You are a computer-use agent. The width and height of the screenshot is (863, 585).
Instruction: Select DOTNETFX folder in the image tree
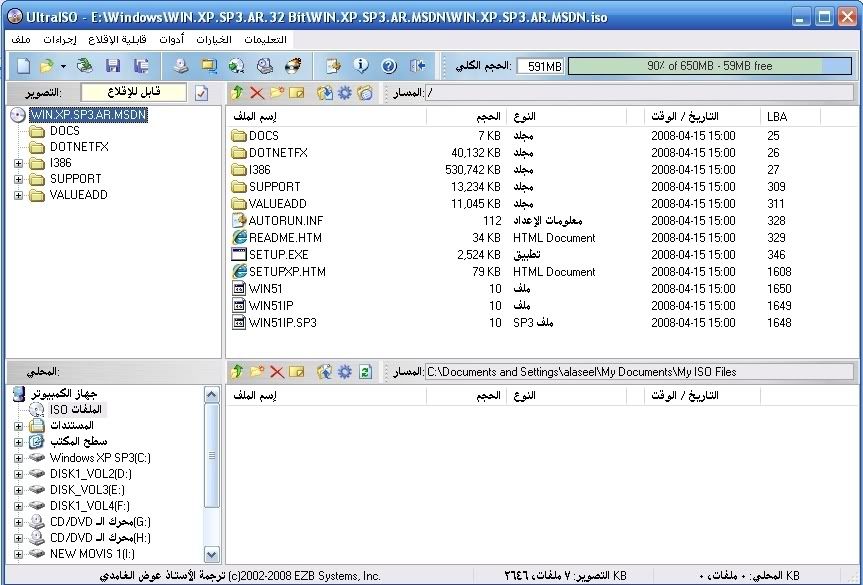tap(79, 147)
